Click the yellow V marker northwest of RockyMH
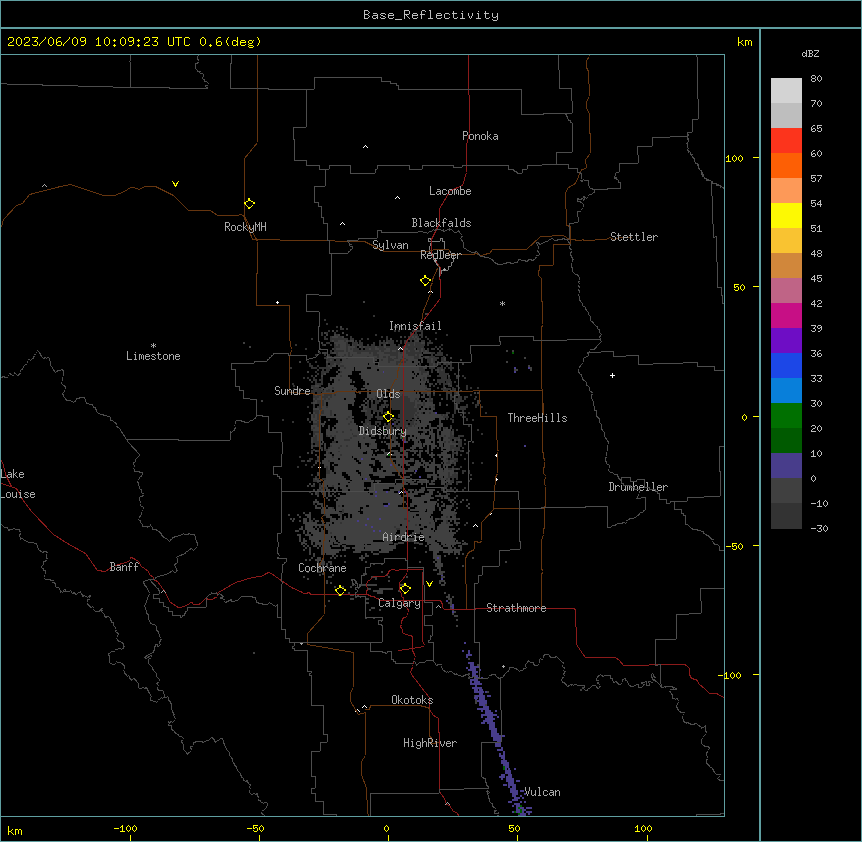 click(x=175, y=184)
